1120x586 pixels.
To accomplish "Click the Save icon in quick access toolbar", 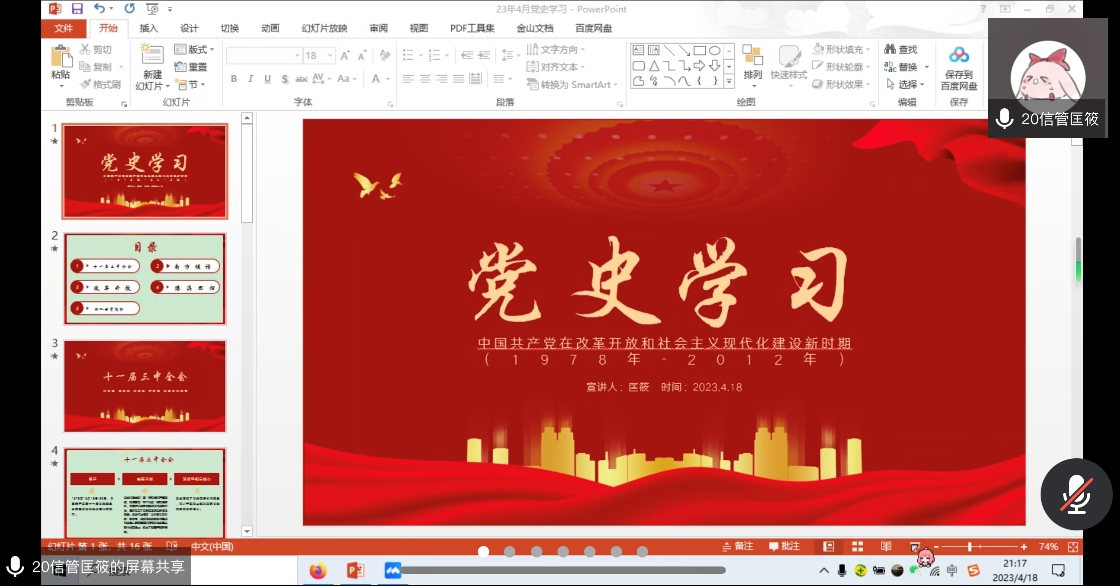I will (76, 9).
